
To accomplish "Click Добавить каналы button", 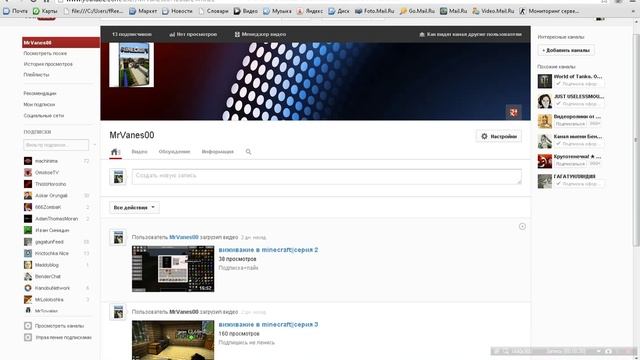I will 566,50.
